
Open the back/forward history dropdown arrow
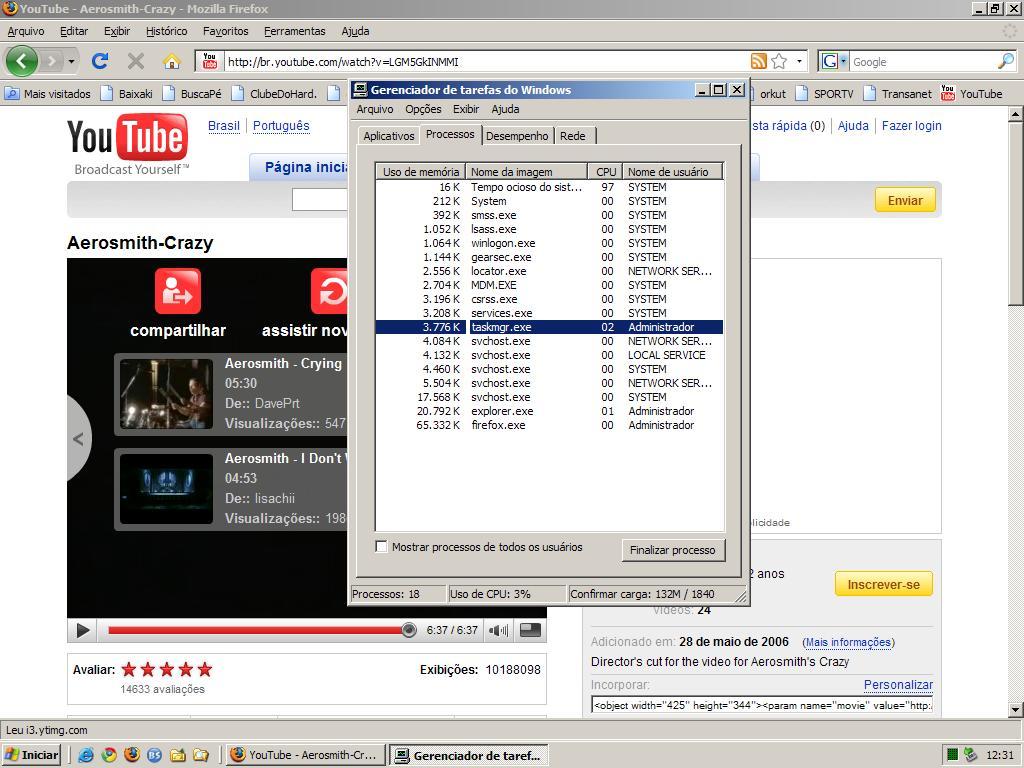coord(71,62)
